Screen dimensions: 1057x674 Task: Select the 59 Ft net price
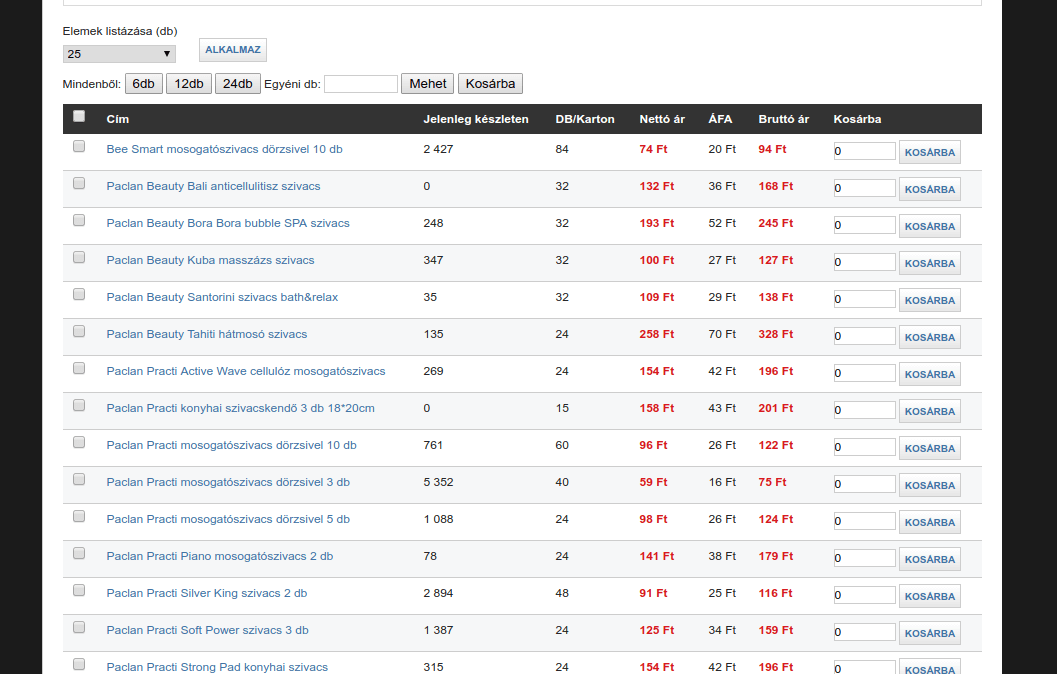[653, 483]
